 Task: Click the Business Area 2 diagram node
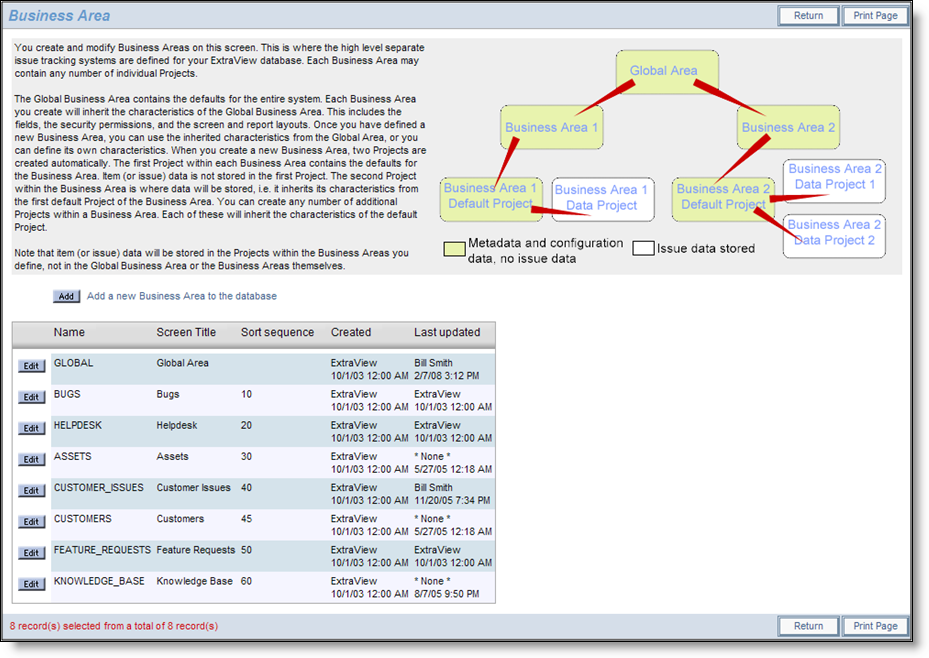[788, 127]
